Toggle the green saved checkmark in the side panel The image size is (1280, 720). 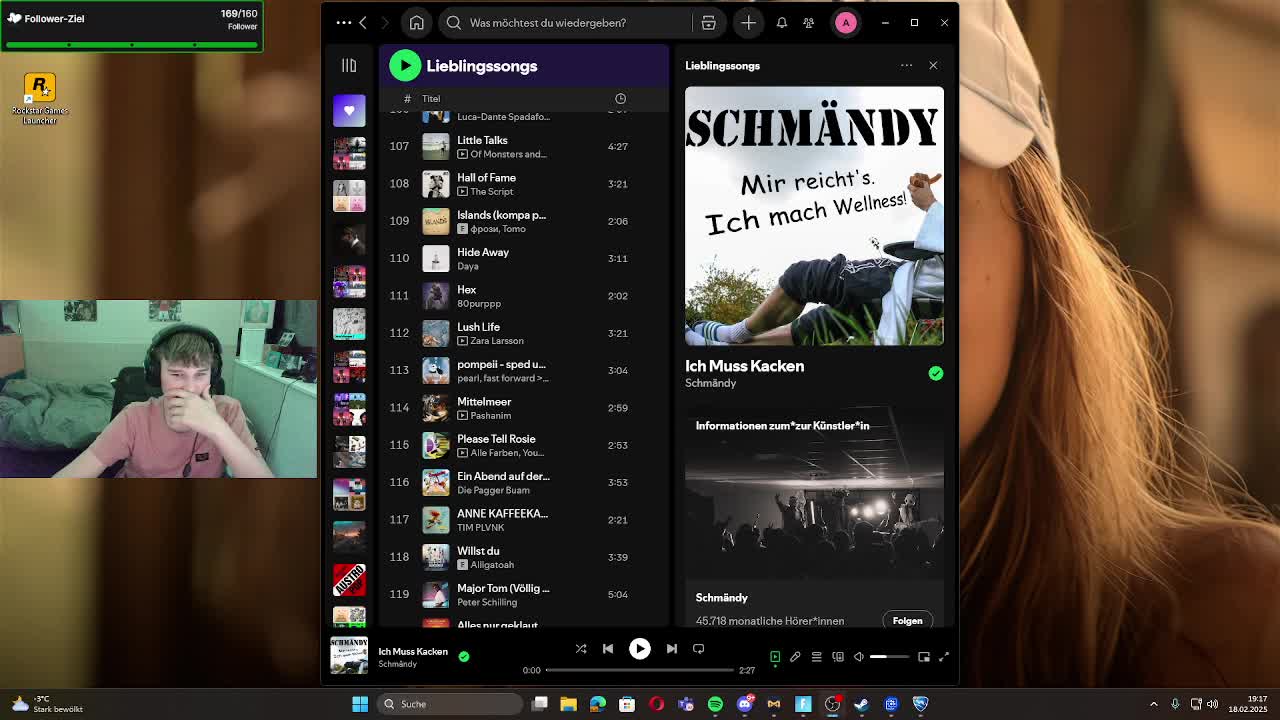click(x=935, y=373)
